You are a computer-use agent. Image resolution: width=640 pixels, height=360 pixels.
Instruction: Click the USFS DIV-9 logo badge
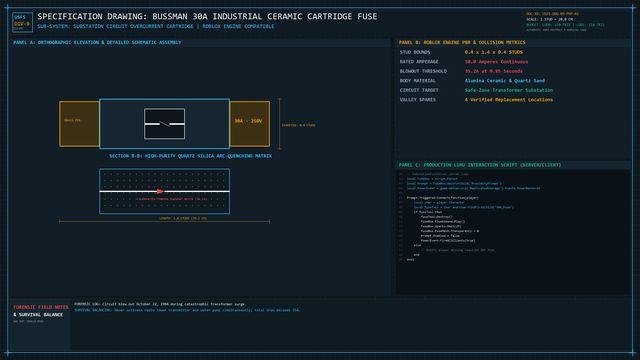(x=22, y=22)
